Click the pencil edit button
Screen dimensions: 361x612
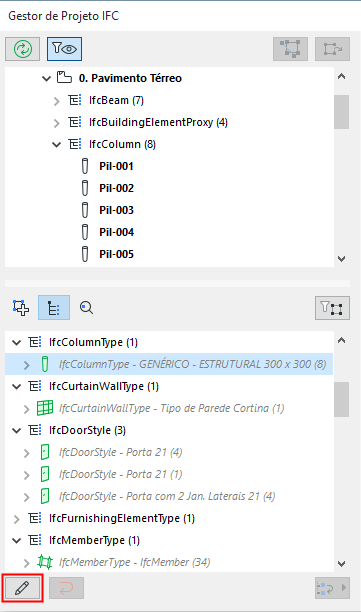click(23, 588)
